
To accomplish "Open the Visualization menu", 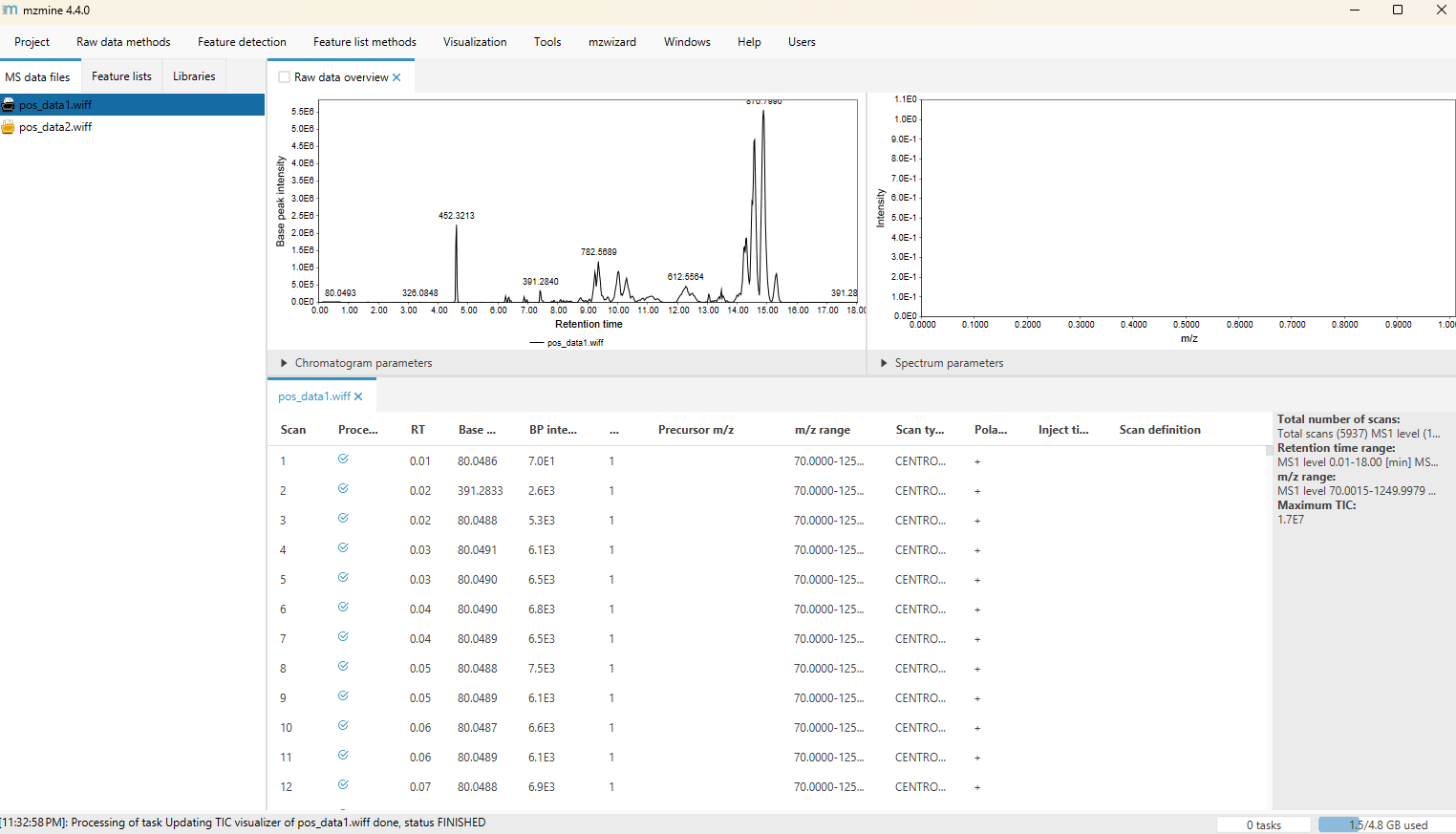I will coord(475,42).
